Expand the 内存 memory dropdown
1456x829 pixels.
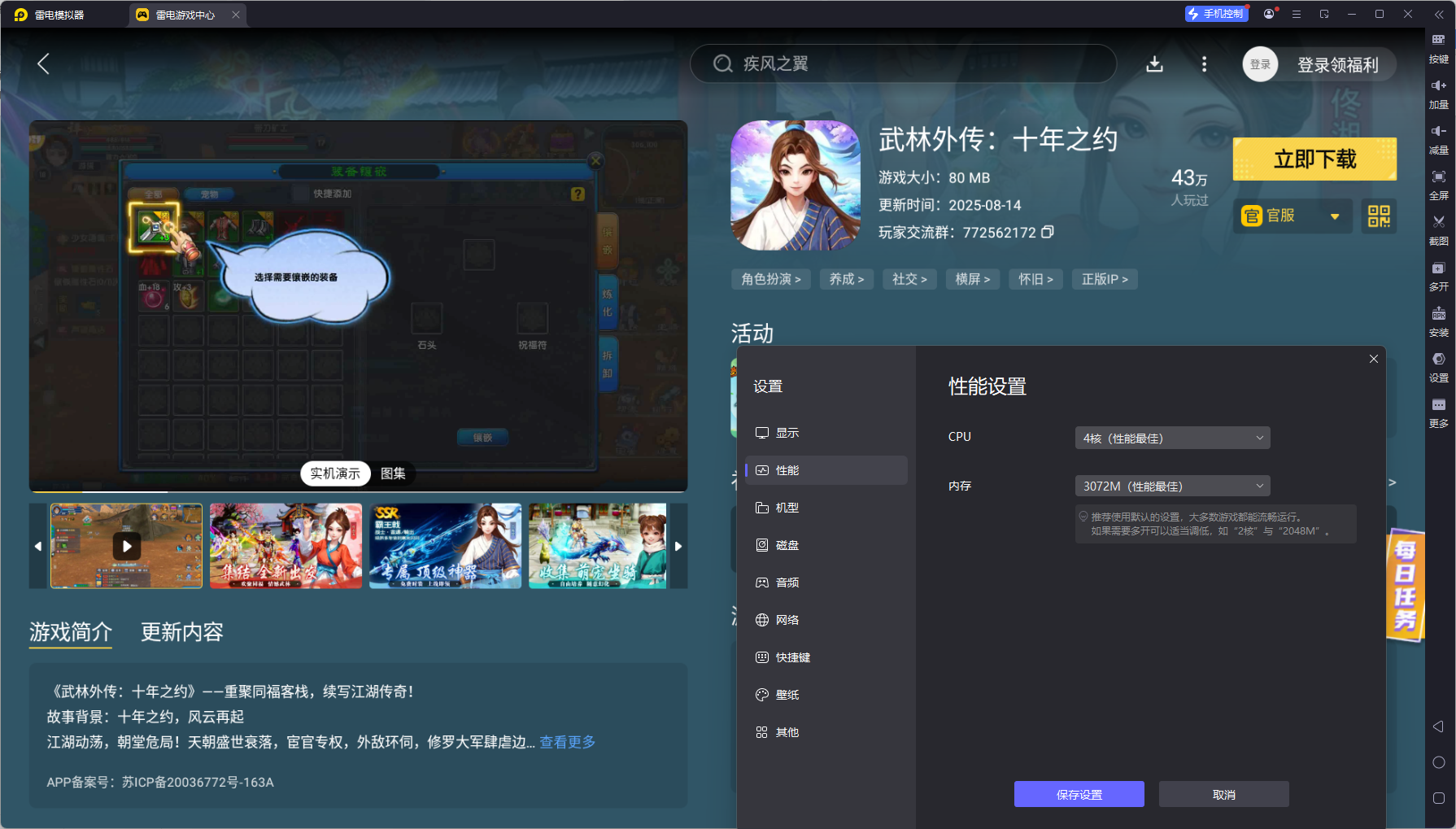click(1172, 486)
